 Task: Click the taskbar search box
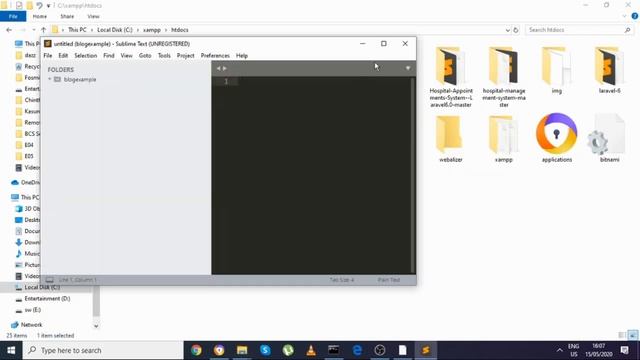[103, 350]
